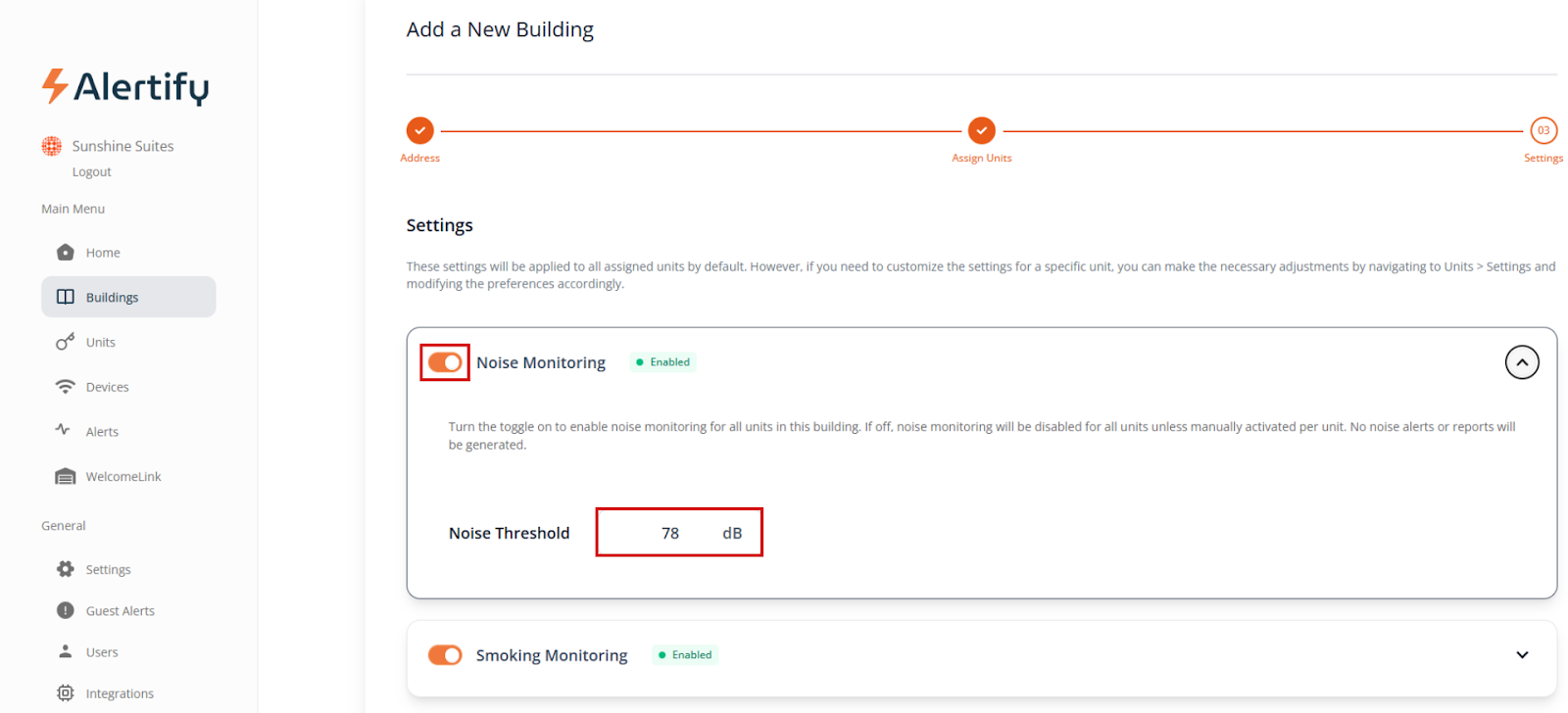Click the Guest Alerts exclamation icon

[x=66, y=610]
